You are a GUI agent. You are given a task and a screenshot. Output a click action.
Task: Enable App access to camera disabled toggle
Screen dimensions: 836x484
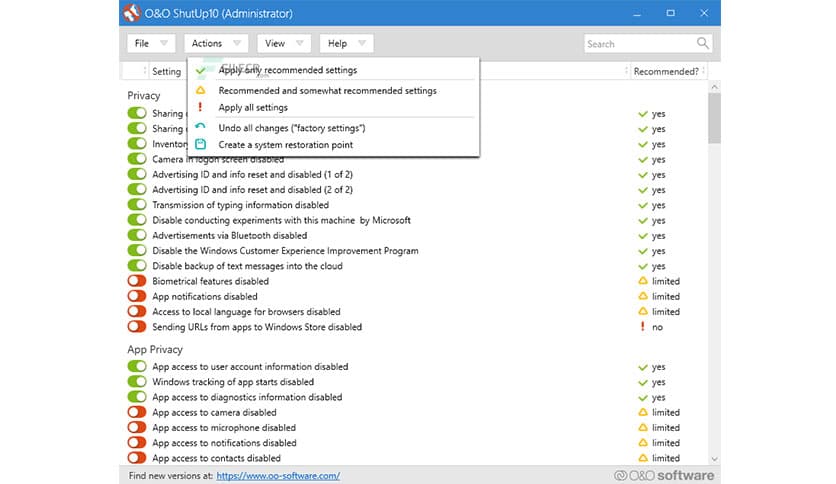click(137, 412)
